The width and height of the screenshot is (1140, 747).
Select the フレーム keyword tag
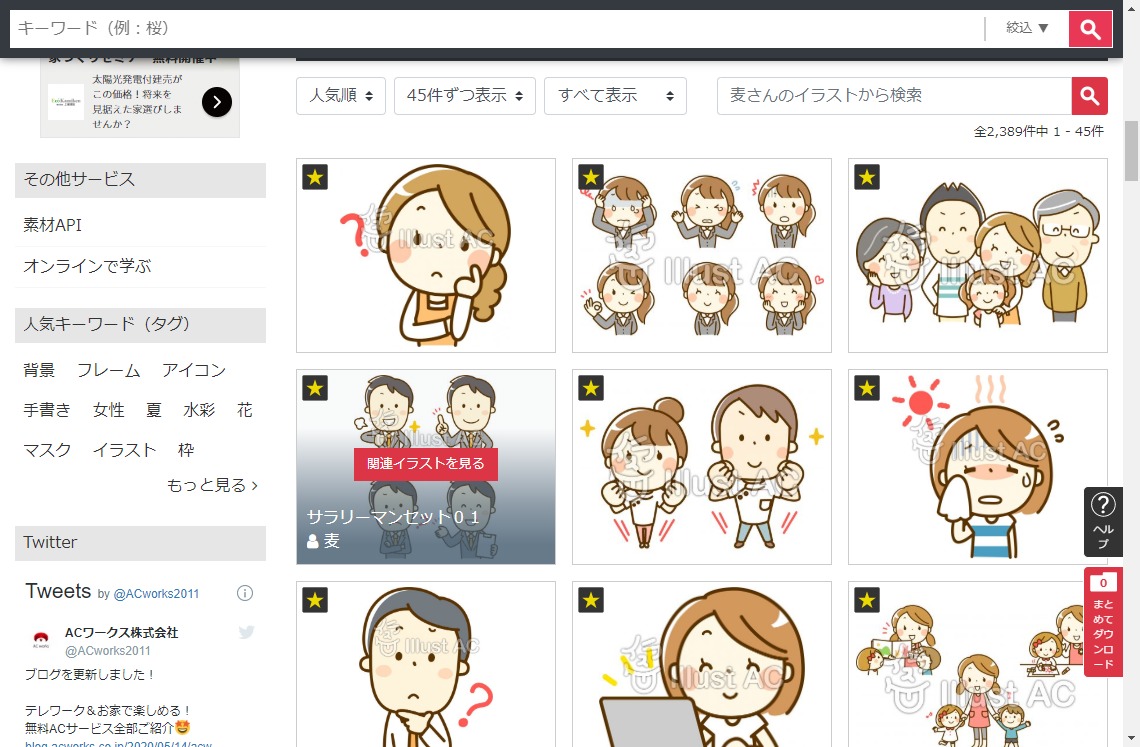click(x=109, y=370)
